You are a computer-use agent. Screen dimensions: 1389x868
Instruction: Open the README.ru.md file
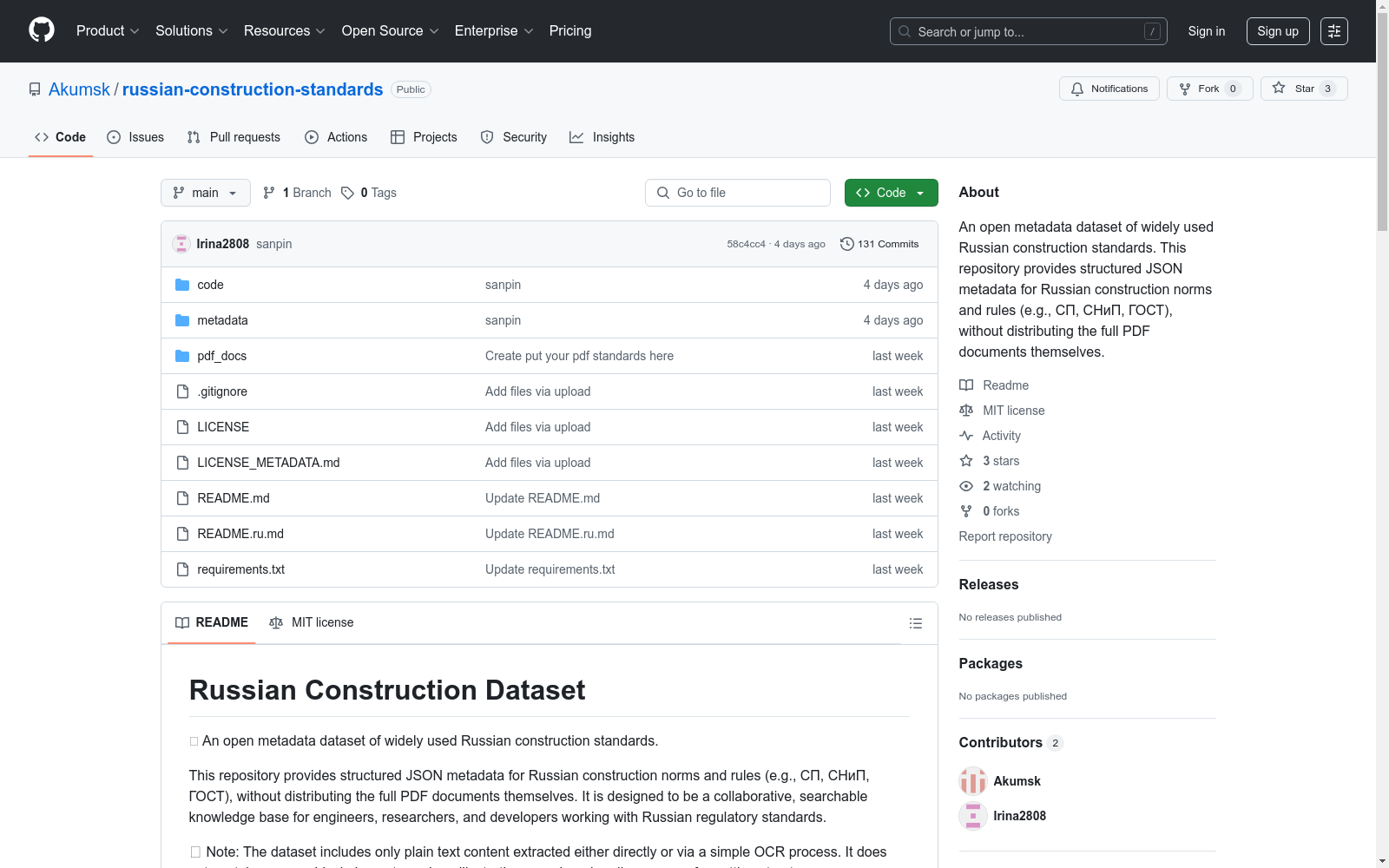click(x=240, y=534)
